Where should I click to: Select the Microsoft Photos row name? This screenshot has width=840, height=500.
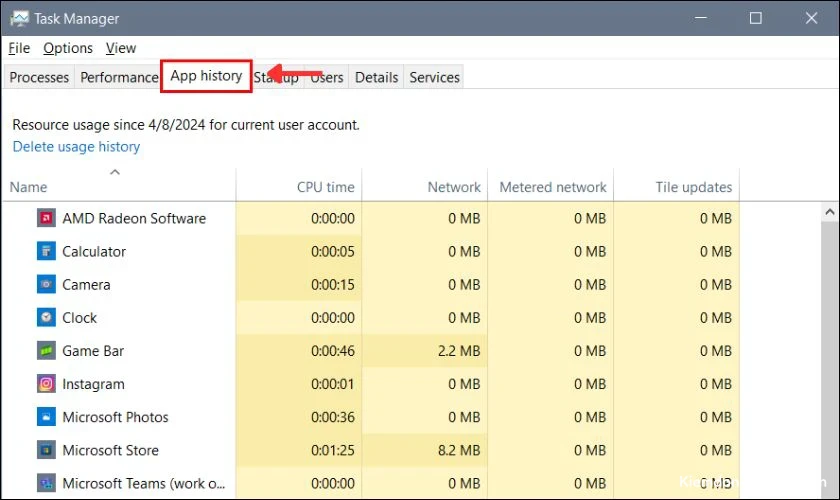click(115, 417)
